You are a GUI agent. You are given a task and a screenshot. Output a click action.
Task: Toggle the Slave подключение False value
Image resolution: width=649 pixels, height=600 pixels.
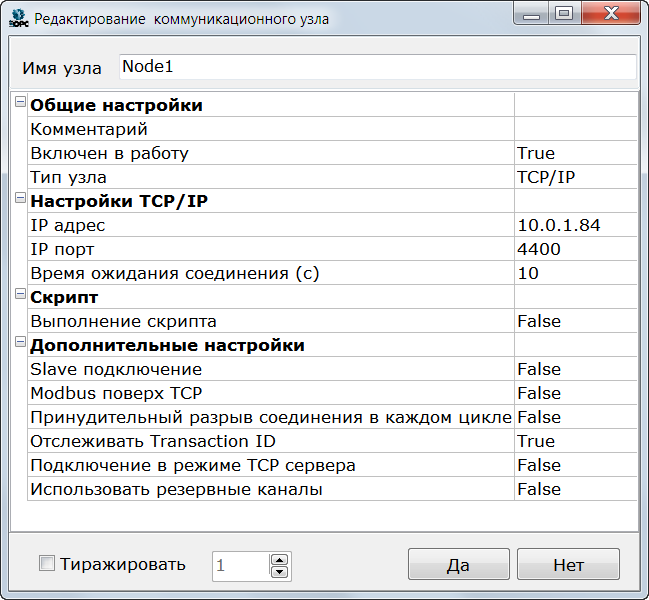576,369
